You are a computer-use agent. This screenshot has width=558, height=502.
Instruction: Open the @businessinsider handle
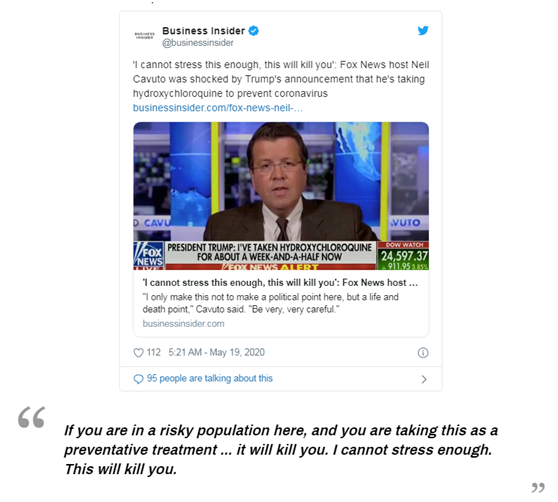point(198,43)
